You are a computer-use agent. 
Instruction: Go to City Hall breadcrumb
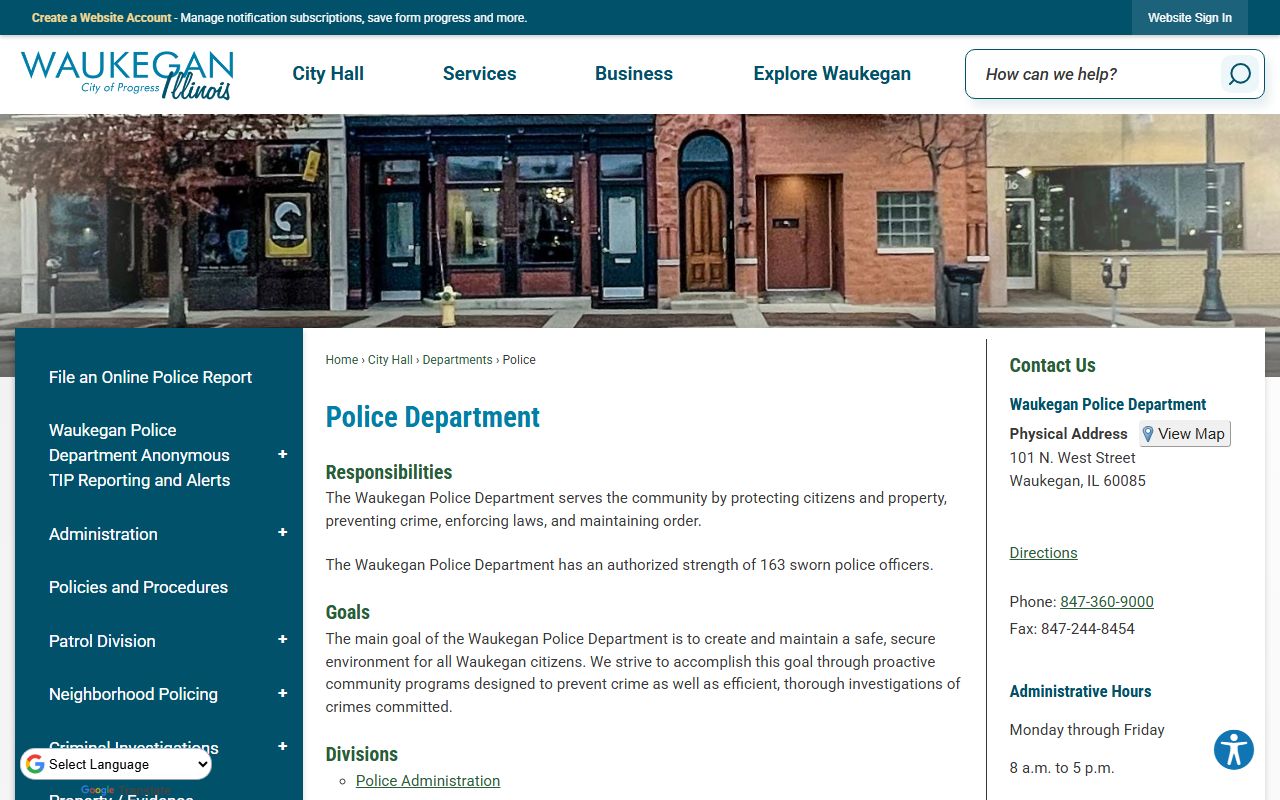pyautogui.click(x=390, y=360)
